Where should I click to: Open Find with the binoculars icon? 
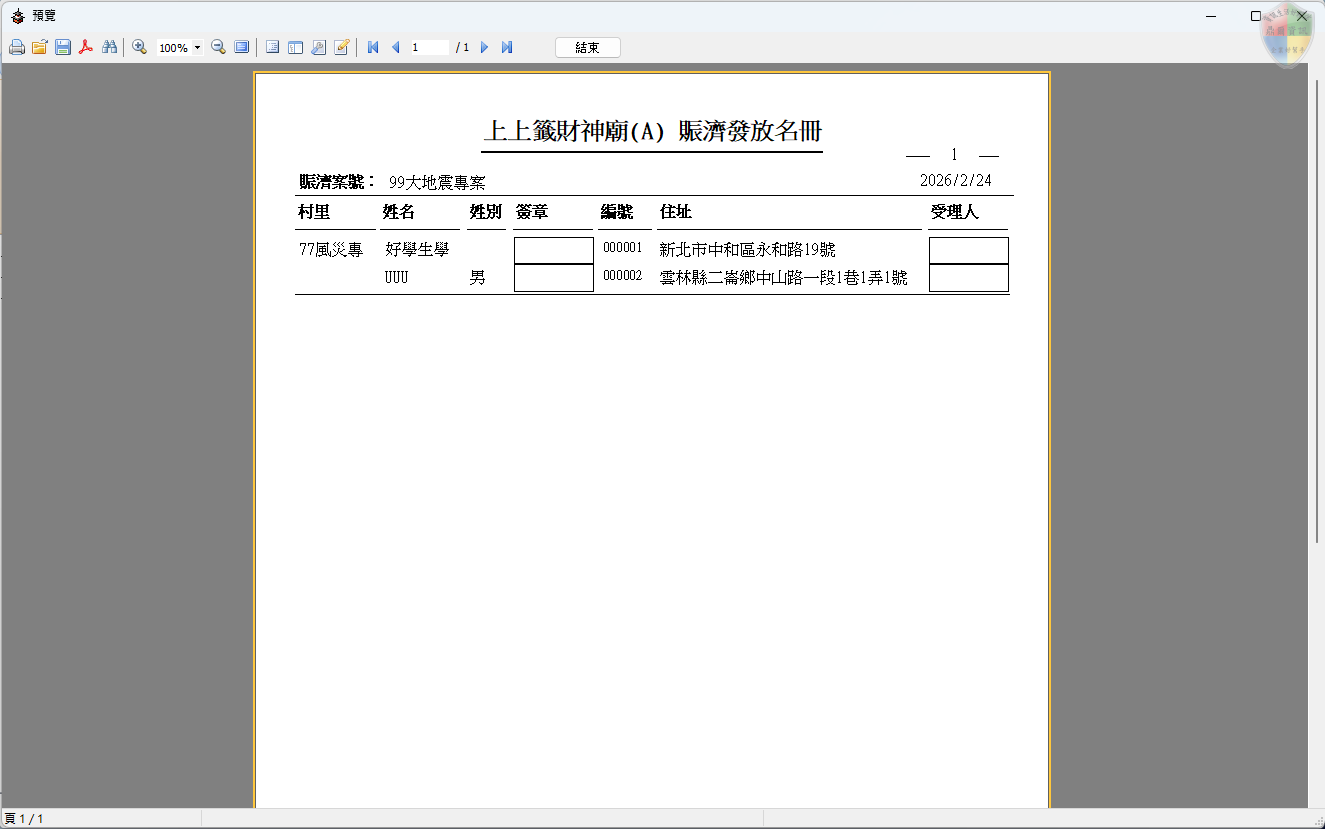110,47
